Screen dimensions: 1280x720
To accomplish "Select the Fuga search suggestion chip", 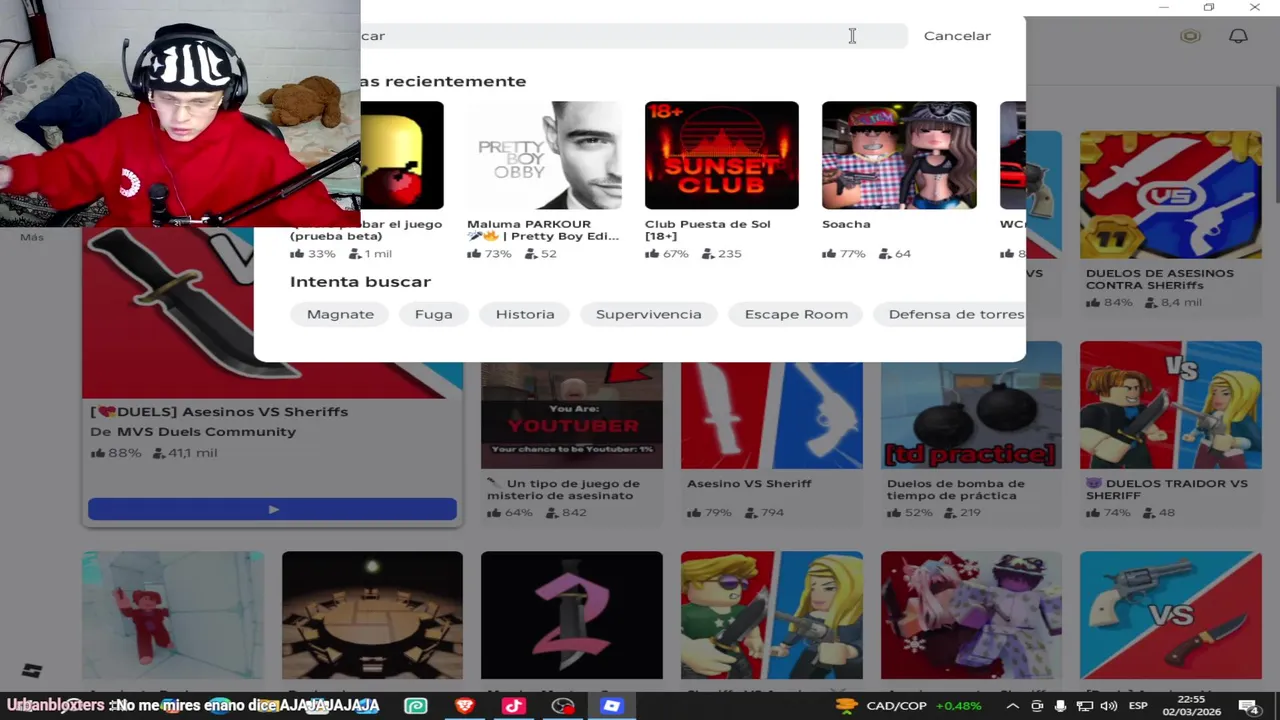I will click(x=433, y=314).
